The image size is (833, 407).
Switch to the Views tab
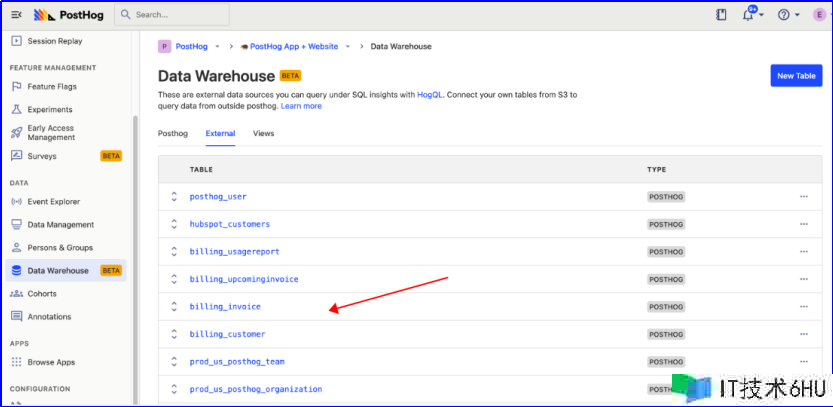263,133
